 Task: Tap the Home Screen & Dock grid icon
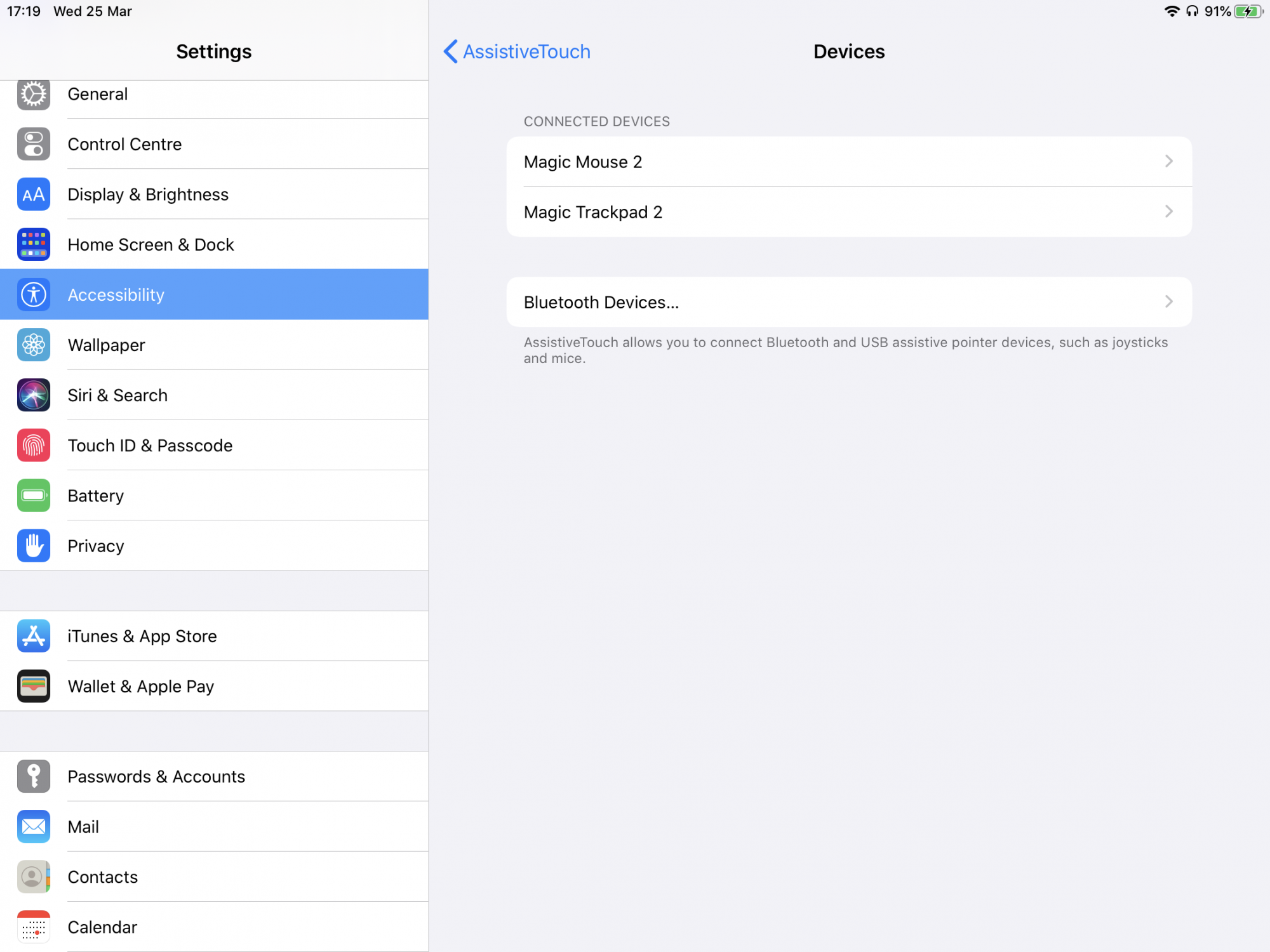(x=34, y=244)
